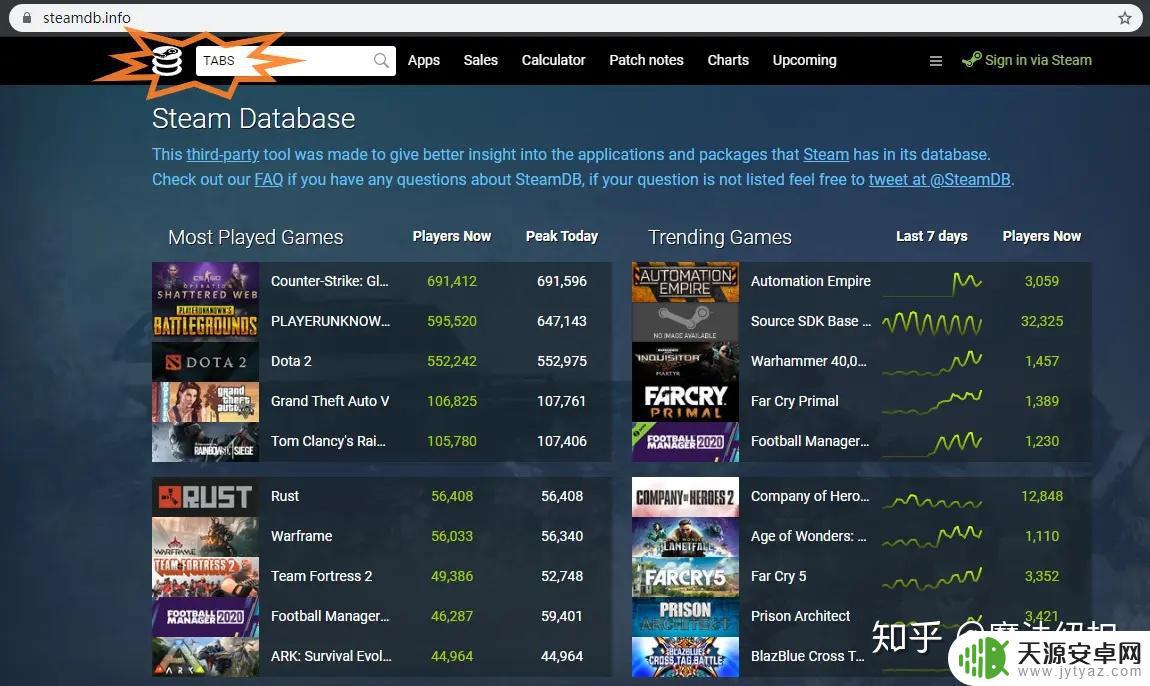Open the Source SDK Base no-image thumbnail
Screen dimensions: 1150x686
(685, 321)
